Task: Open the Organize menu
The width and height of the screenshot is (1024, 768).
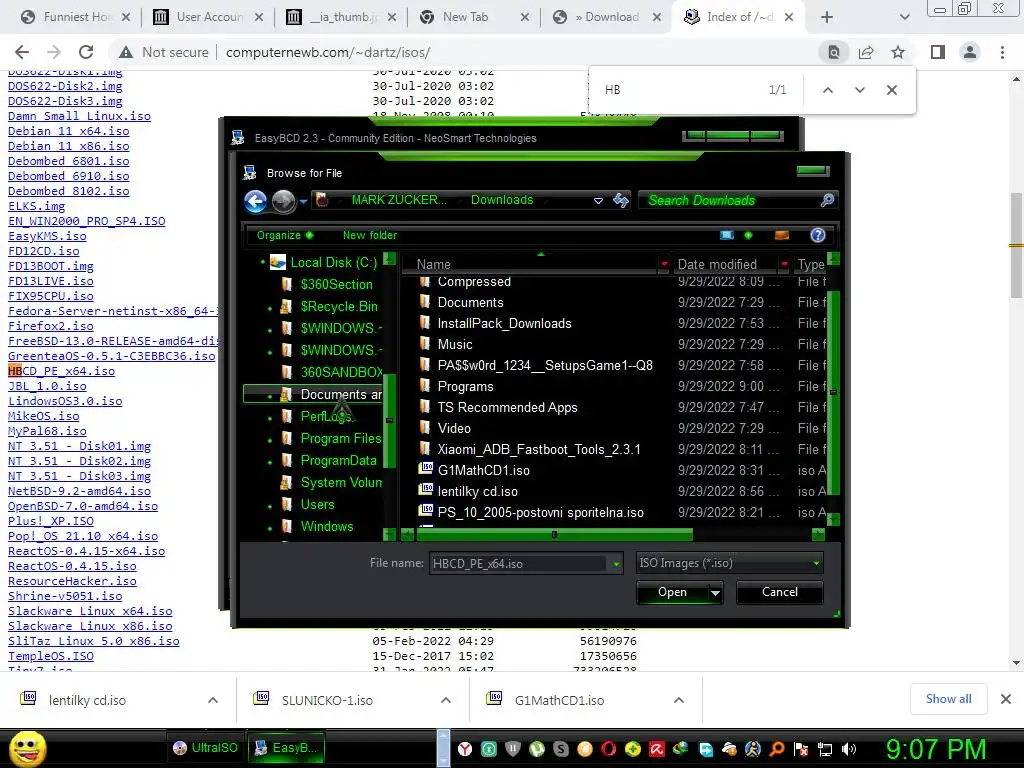Action: tap(285, 235)
